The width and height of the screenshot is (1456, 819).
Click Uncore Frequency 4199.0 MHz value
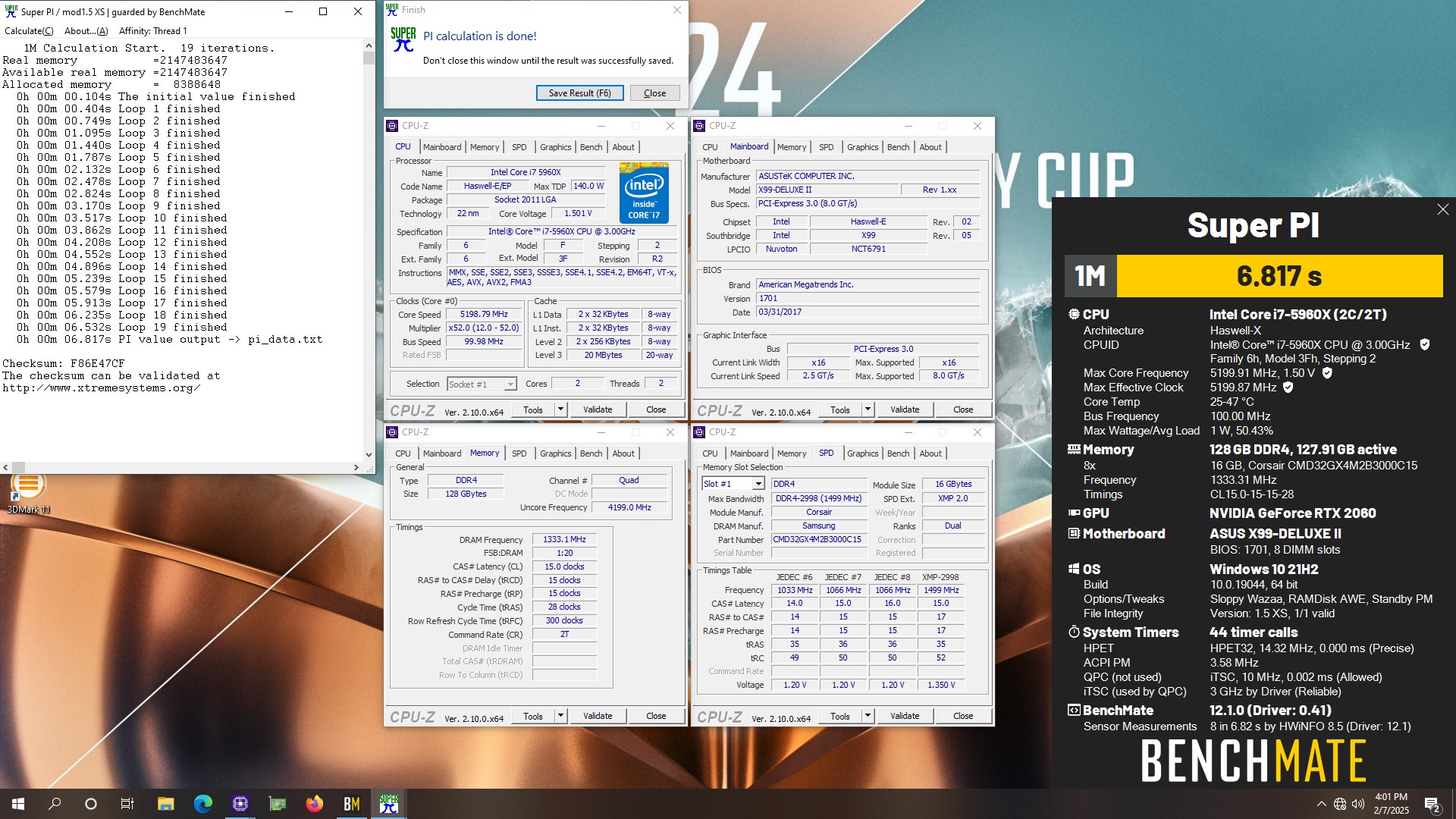tap(629, 507)
